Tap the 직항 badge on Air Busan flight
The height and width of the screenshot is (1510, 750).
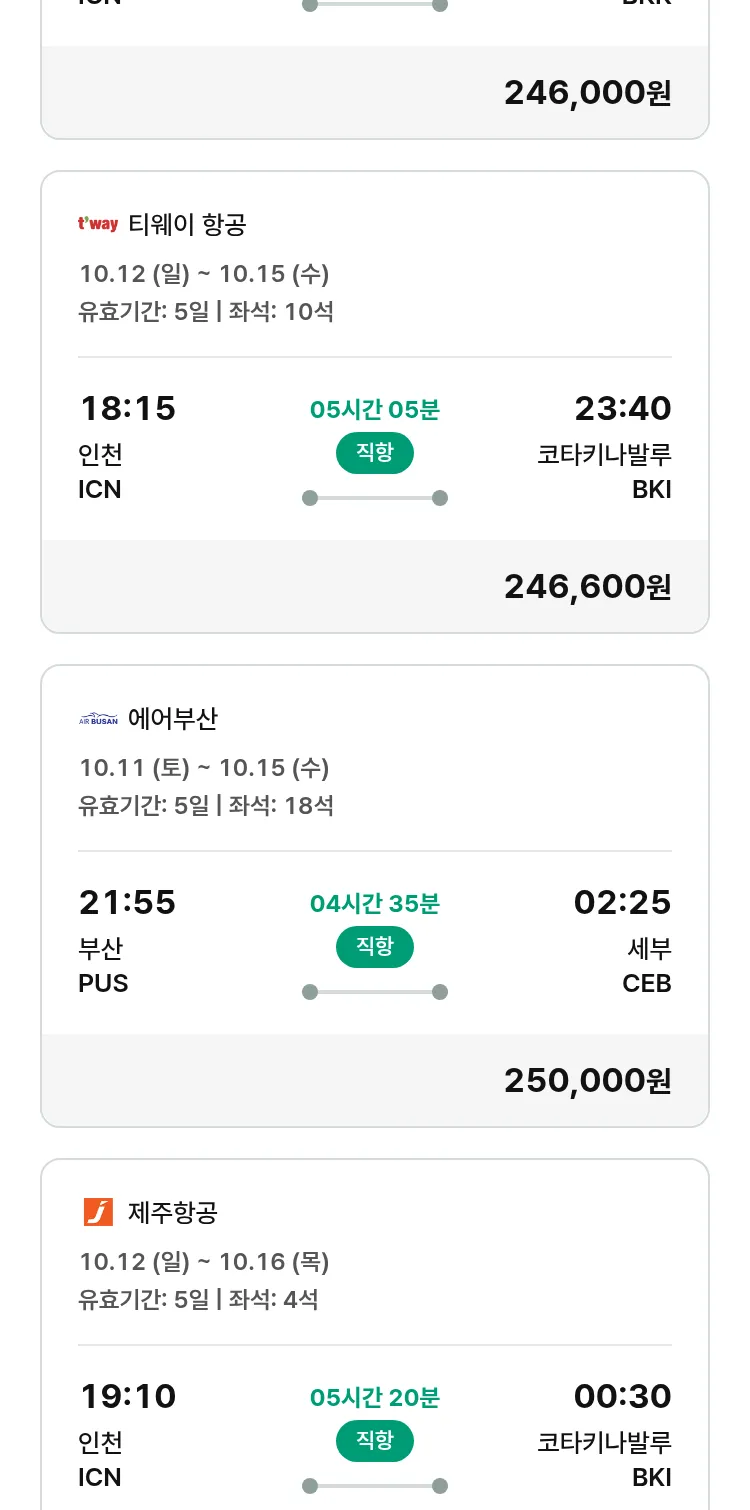[x=375, y=947]
